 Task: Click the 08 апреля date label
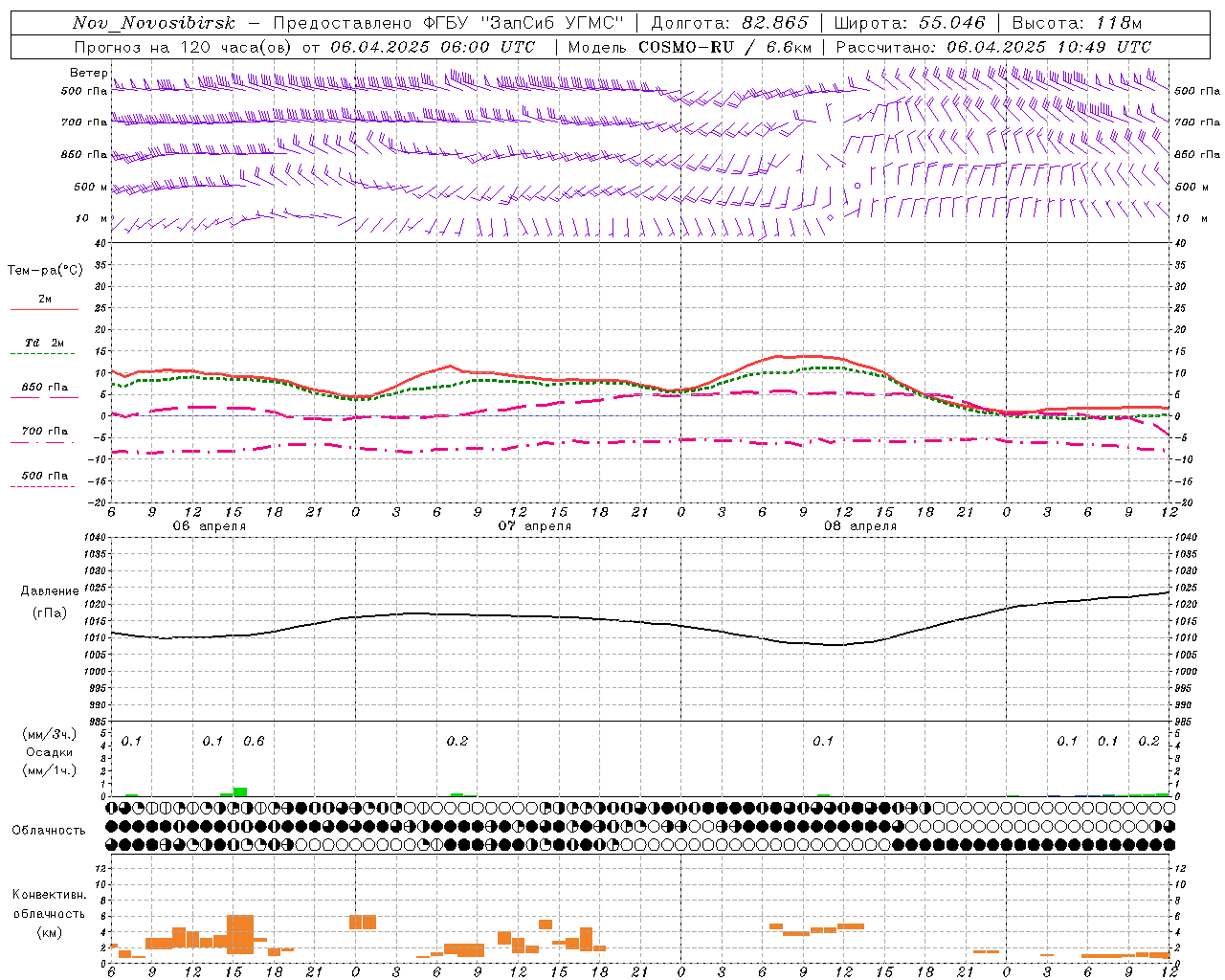[859, 526]
